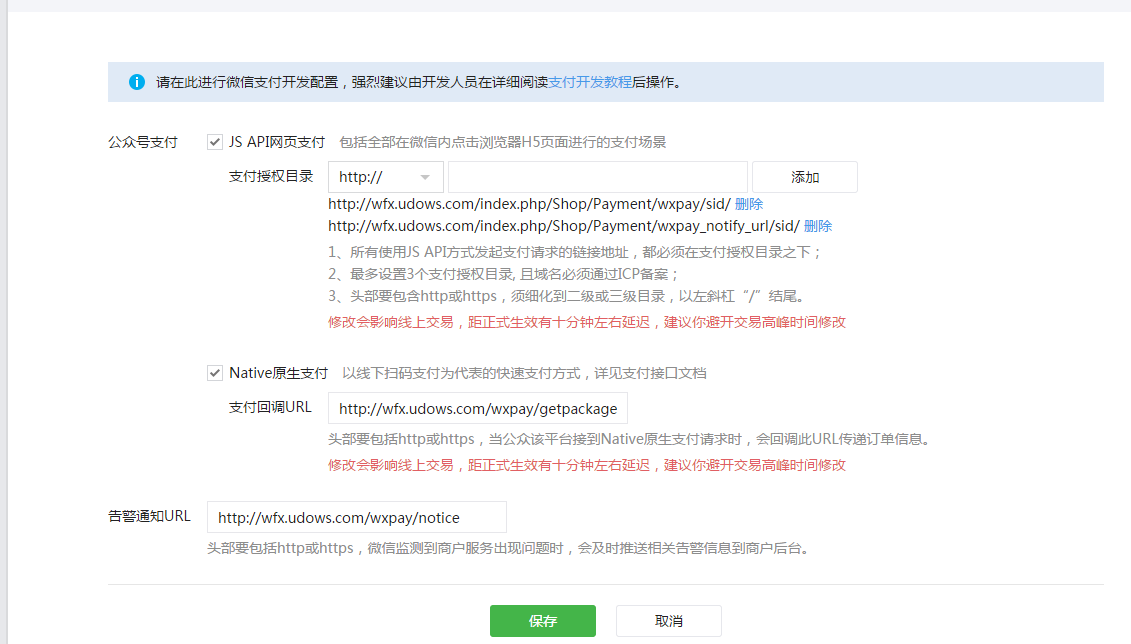Click the blue info icon in the banner
1131x644 pixels.
[137, 82]
